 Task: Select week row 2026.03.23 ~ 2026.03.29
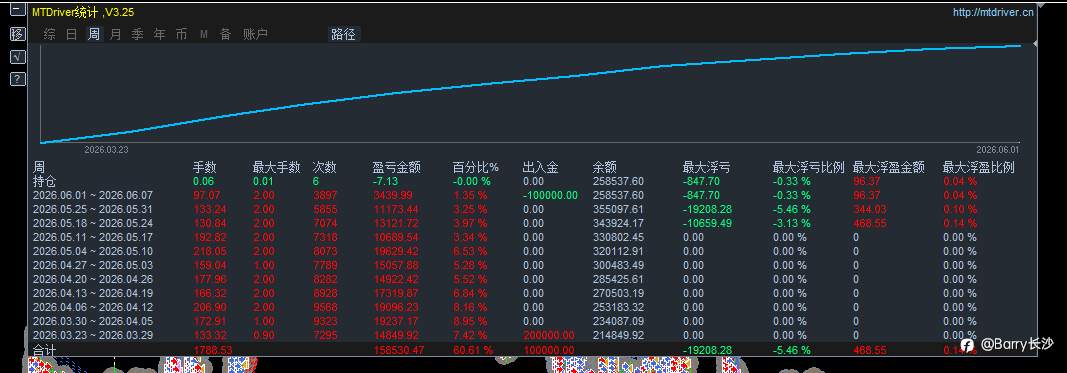(93, 336)
